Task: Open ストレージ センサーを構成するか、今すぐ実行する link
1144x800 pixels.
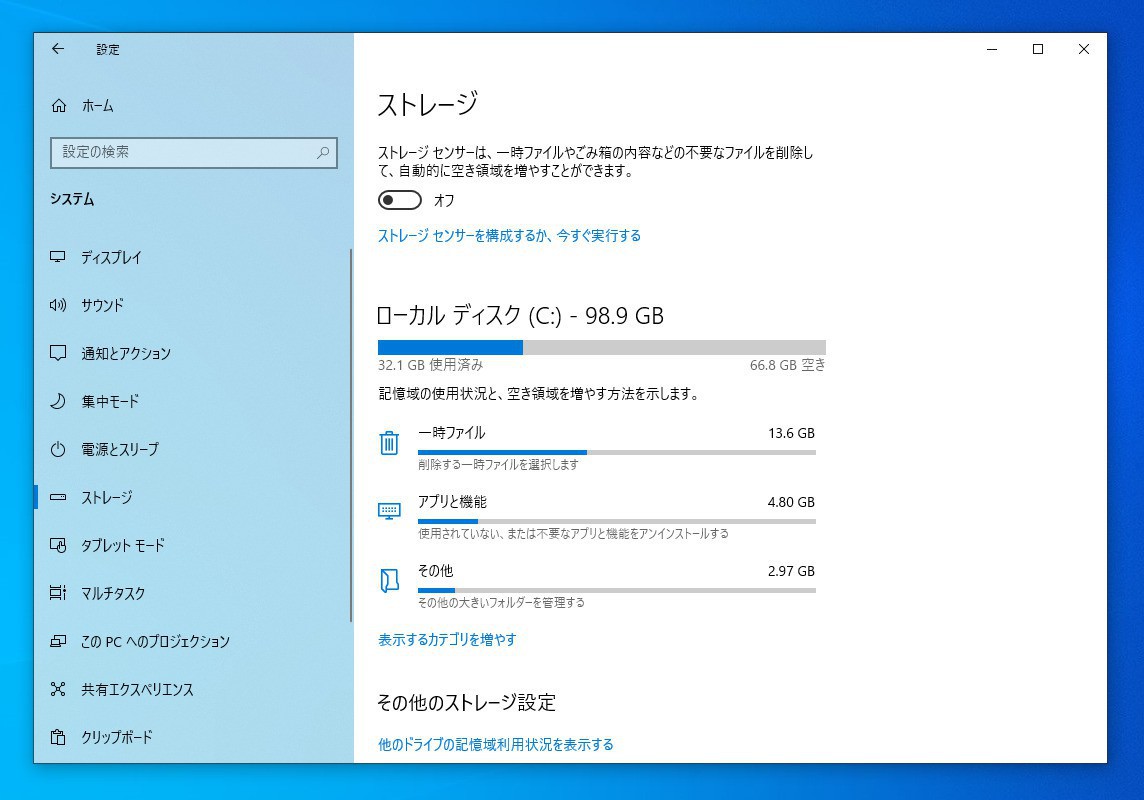Action: pyautogui.click(x=509, y=236)
